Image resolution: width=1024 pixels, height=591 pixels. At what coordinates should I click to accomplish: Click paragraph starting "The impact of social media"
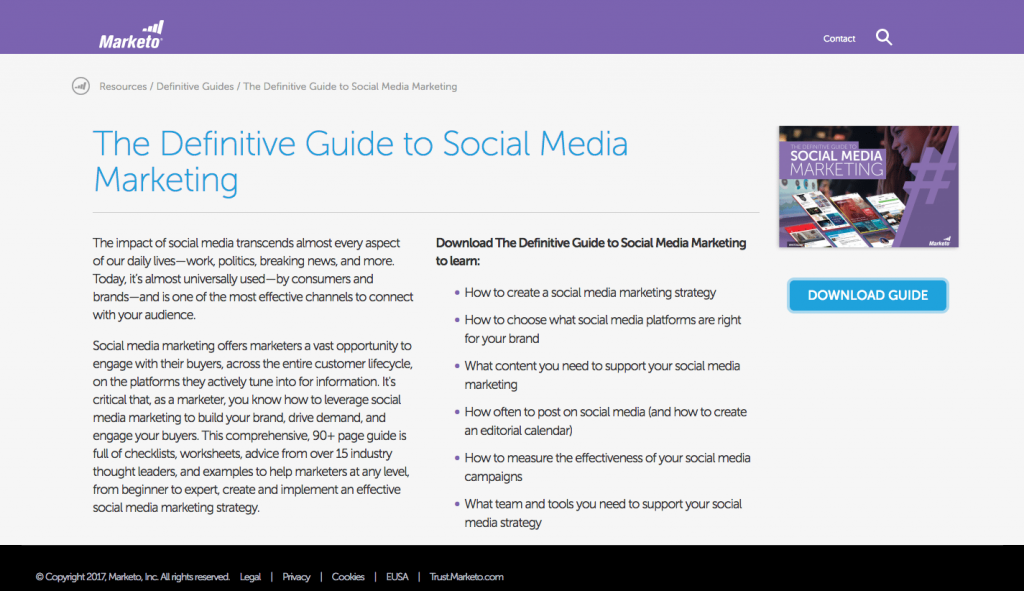coord(253,279)
